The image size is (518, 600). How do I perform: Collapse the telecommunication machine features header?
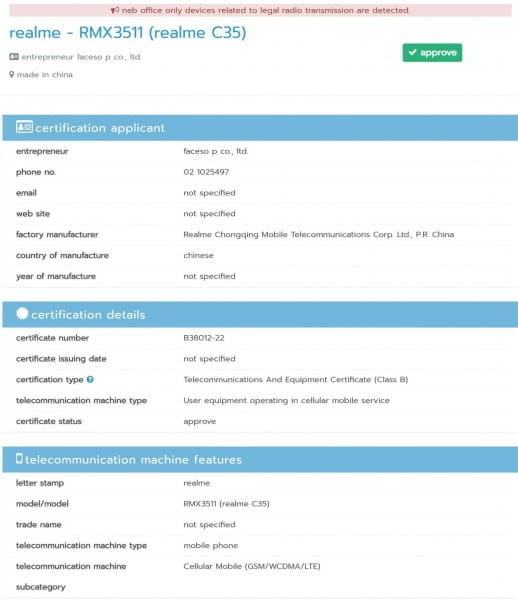pyautogui.click(x=260, y=459)
